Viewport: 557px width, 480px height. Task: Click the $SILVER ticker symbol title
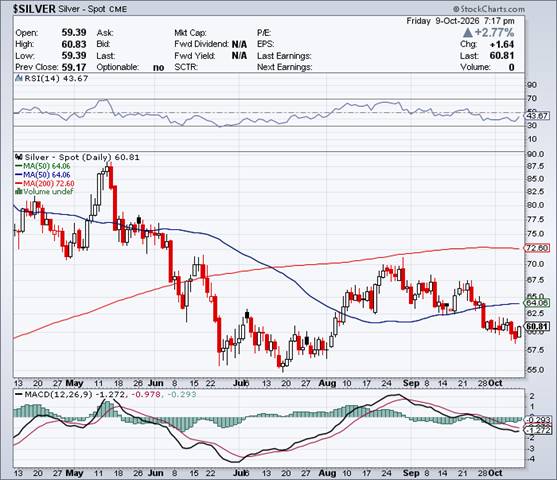34,9
